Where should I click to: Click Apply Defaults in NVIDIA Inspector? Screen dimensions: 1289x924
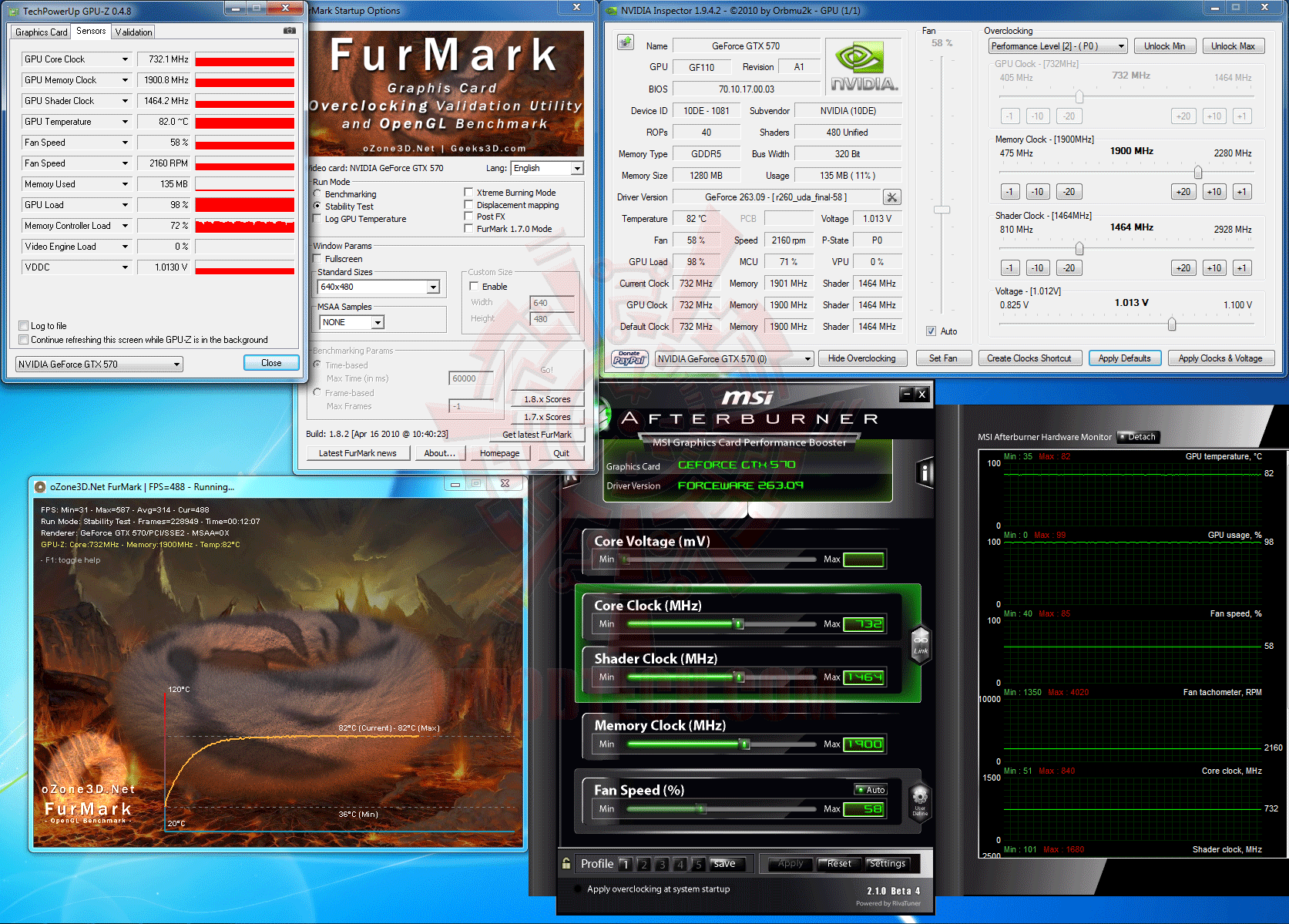coord(1125,358)
